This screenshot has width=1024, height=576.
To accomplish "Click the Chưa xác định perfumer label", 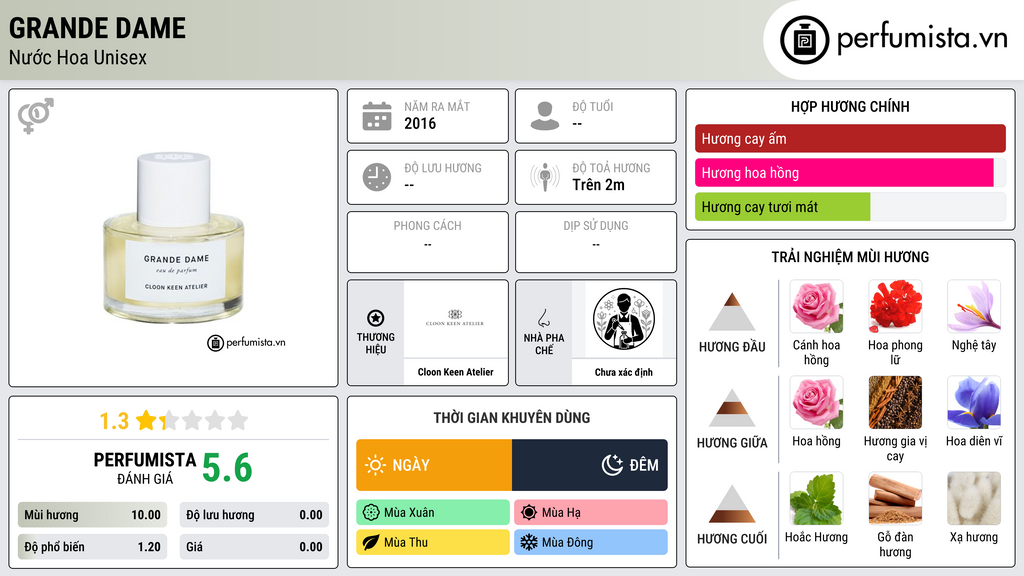I will 623,372.
